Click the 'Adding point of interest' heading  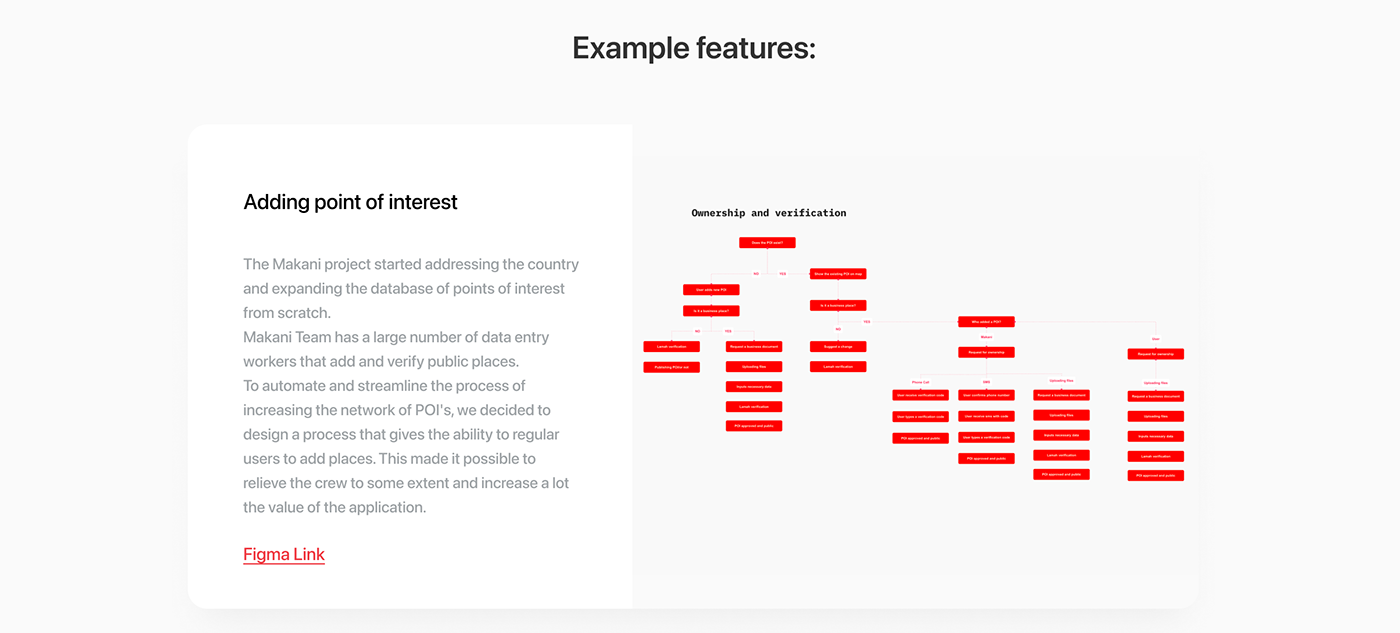point(350,202)
